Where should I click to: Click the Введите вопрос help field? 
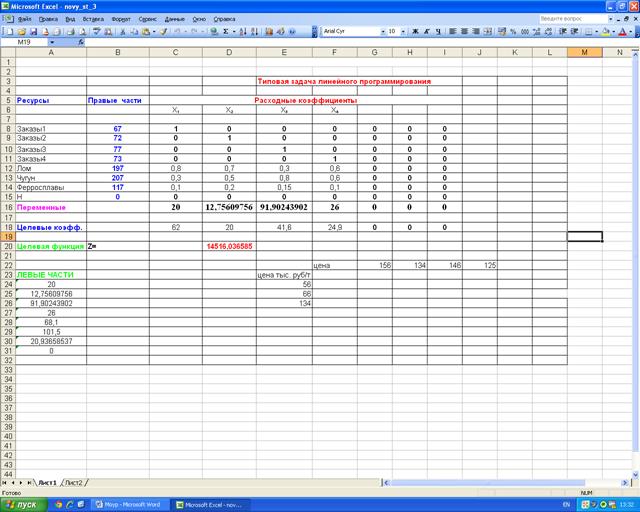coord(573,19)
